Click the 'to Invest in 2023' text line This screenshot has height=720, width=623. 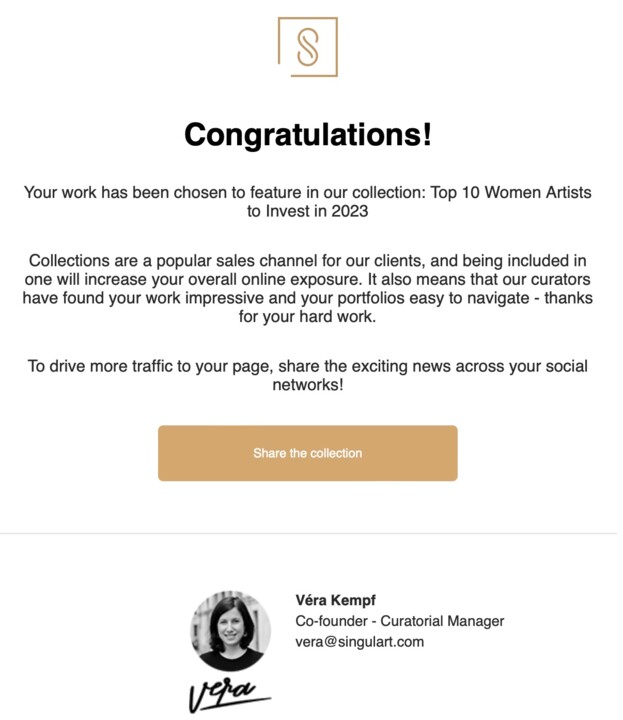click(x=308, y=211)
